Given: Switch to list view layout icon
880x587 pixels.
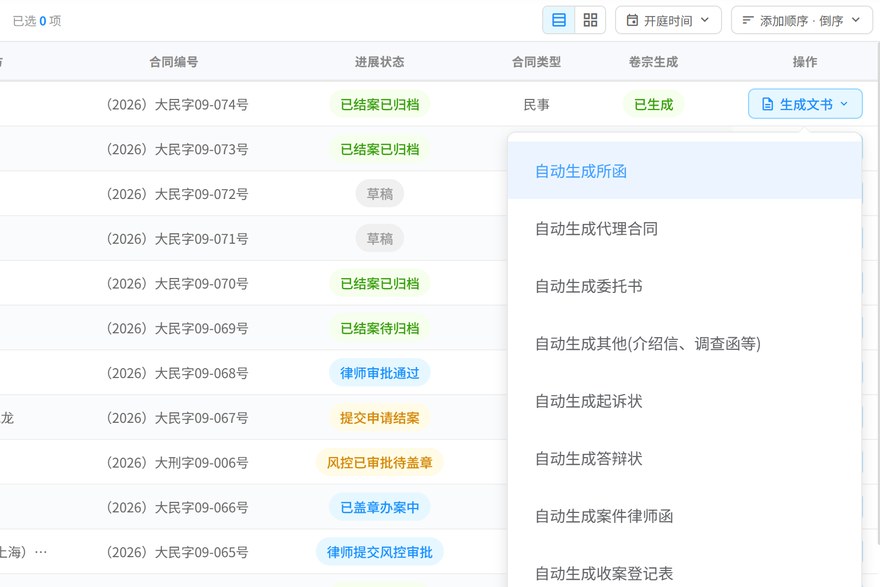Looking at the screenshot, I should point(558,20).
